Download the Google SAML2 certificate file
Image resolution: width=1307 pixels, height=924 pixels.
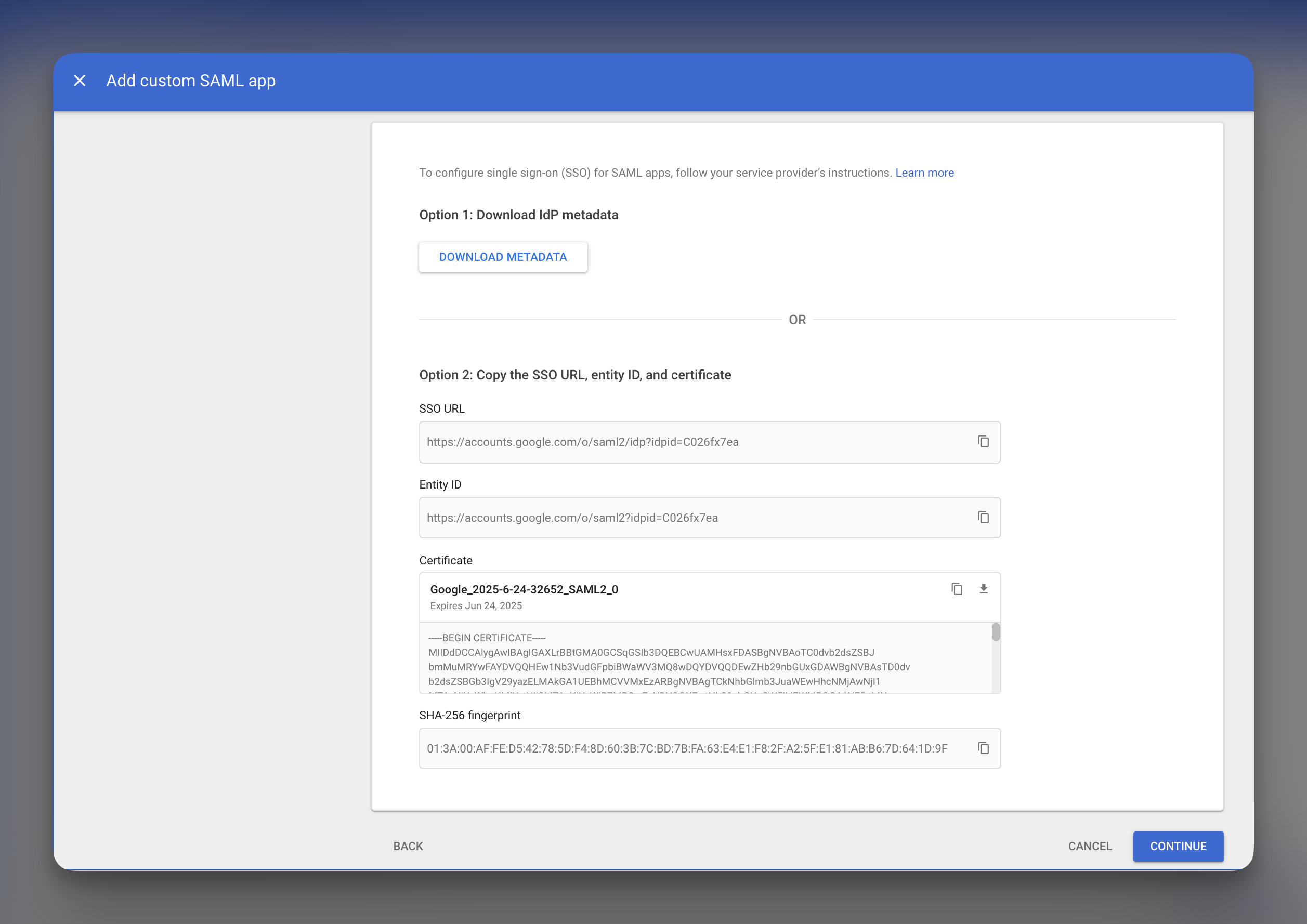[x=983, y=589]
